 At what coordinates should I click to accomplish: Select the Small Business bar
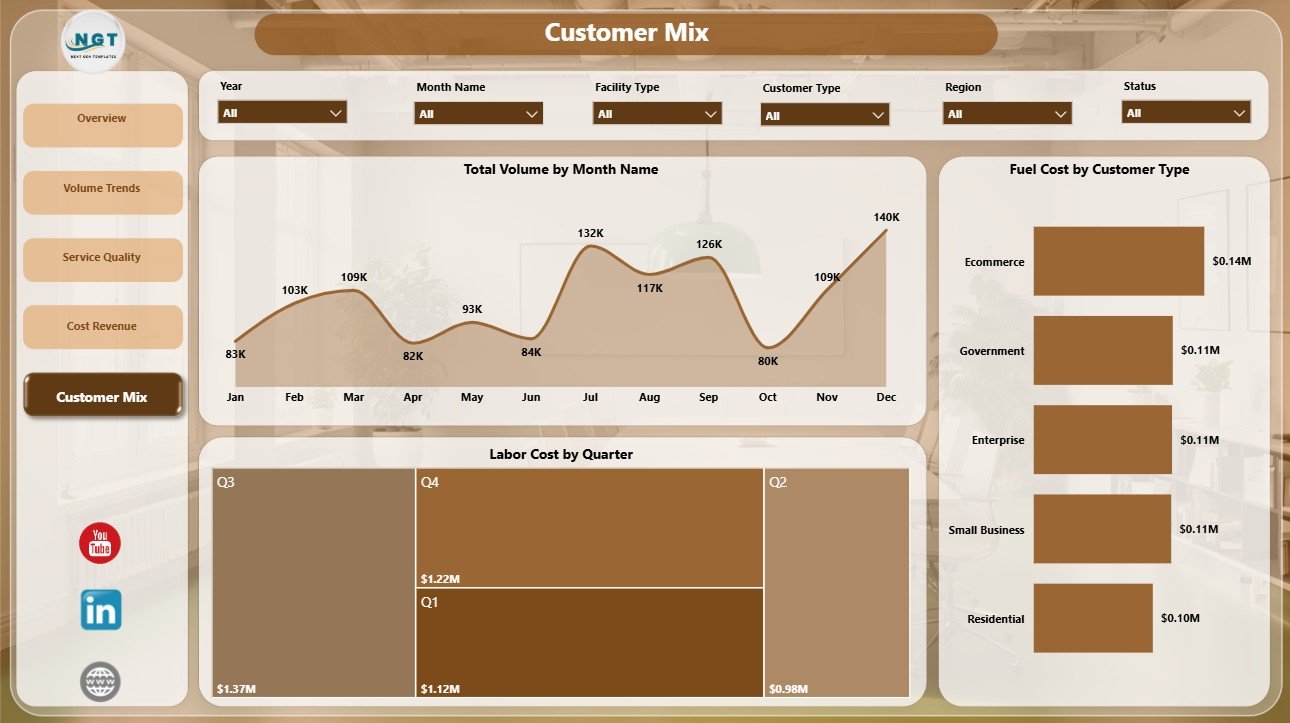tap(1102, 529)
